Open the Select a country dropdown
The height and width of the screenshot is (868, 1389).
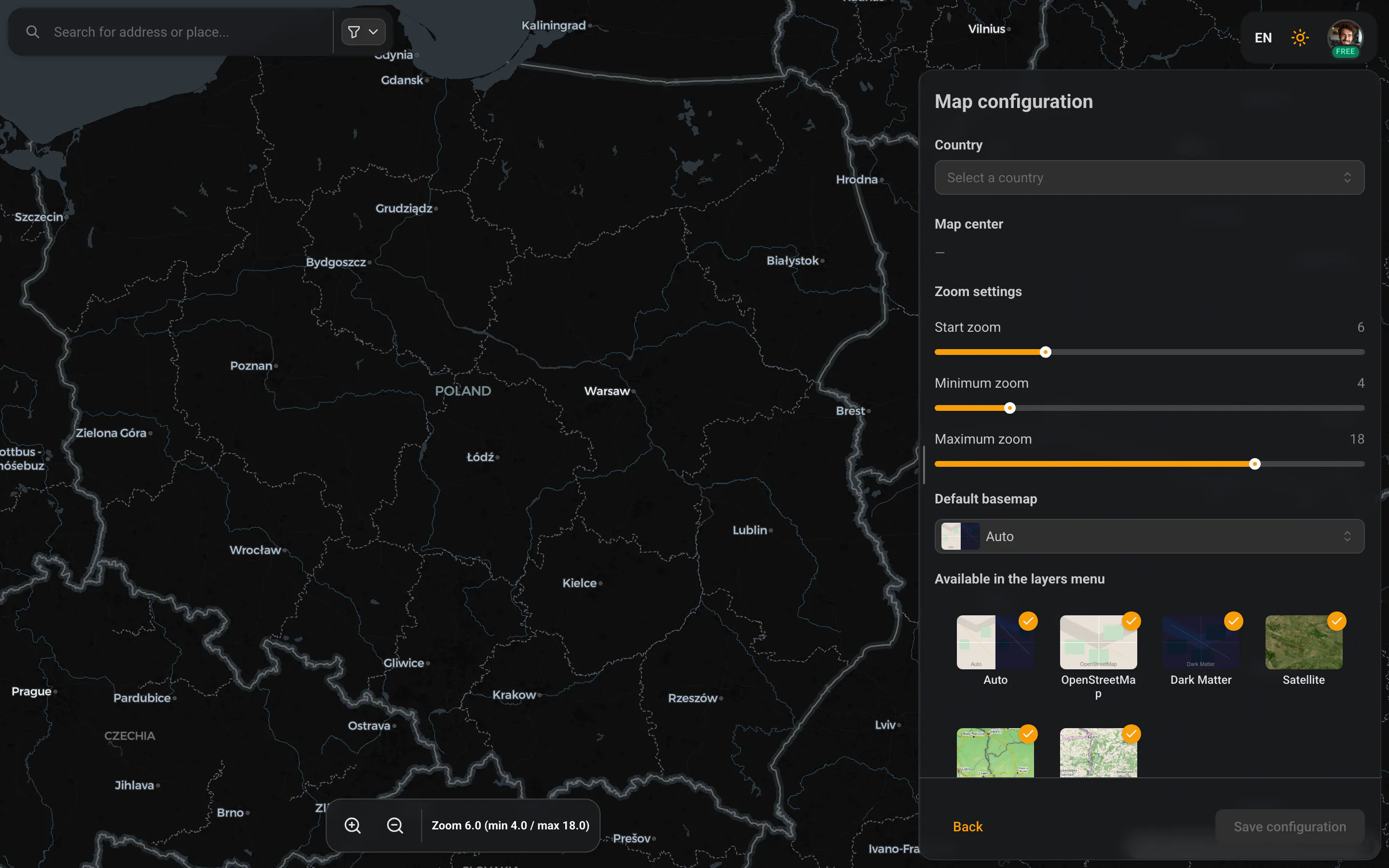pos(1149,177)
